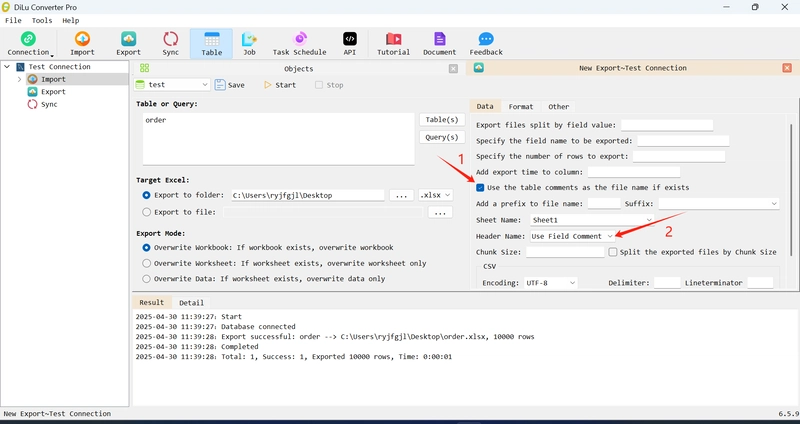Click the number of rows to export field

[x=679, y=157]
